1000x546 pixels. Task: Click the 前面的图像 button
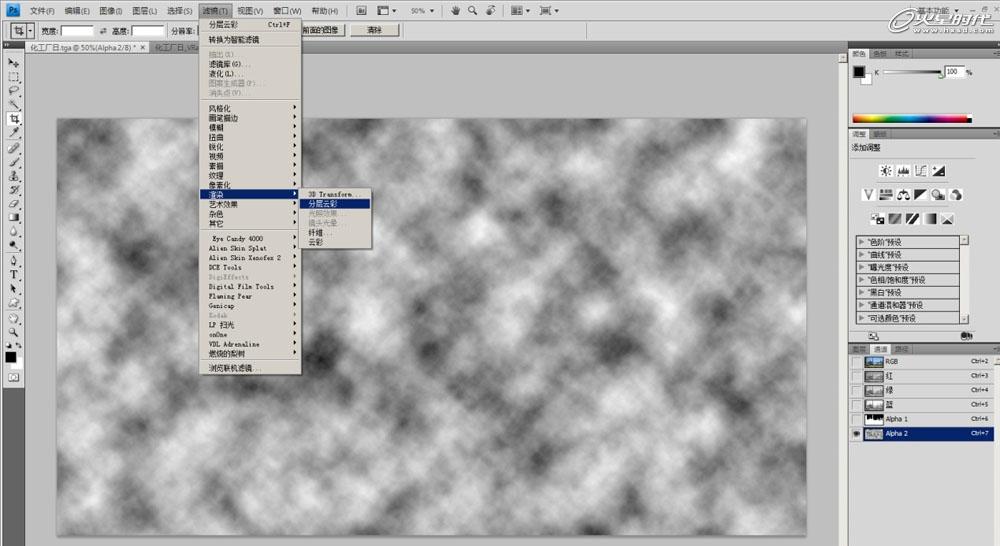point(323,30)
